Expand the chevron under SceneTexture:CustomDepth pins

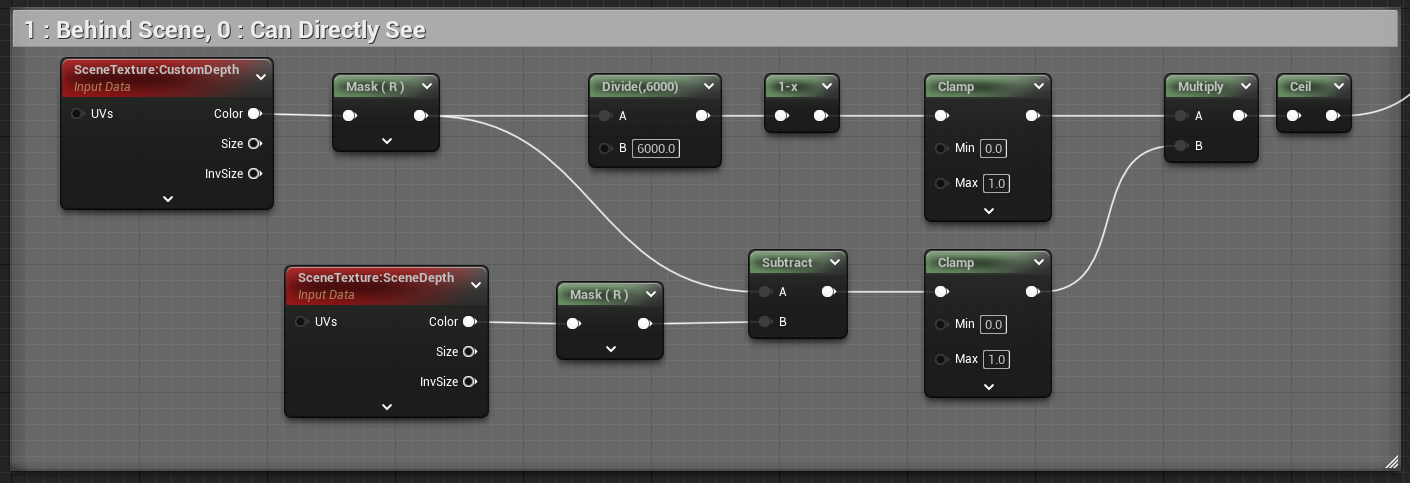coord(167,199)
